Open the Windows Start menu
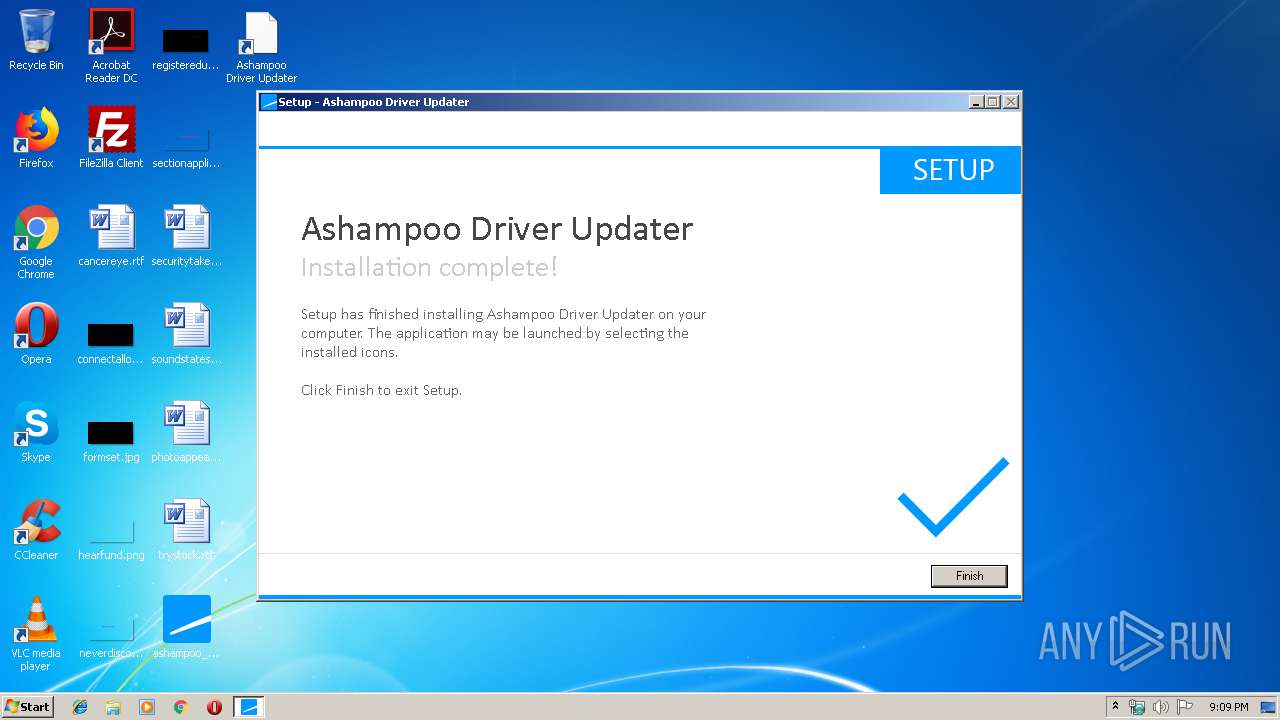The height and width of the screenshot is (720, 1280). click(28, 707)
